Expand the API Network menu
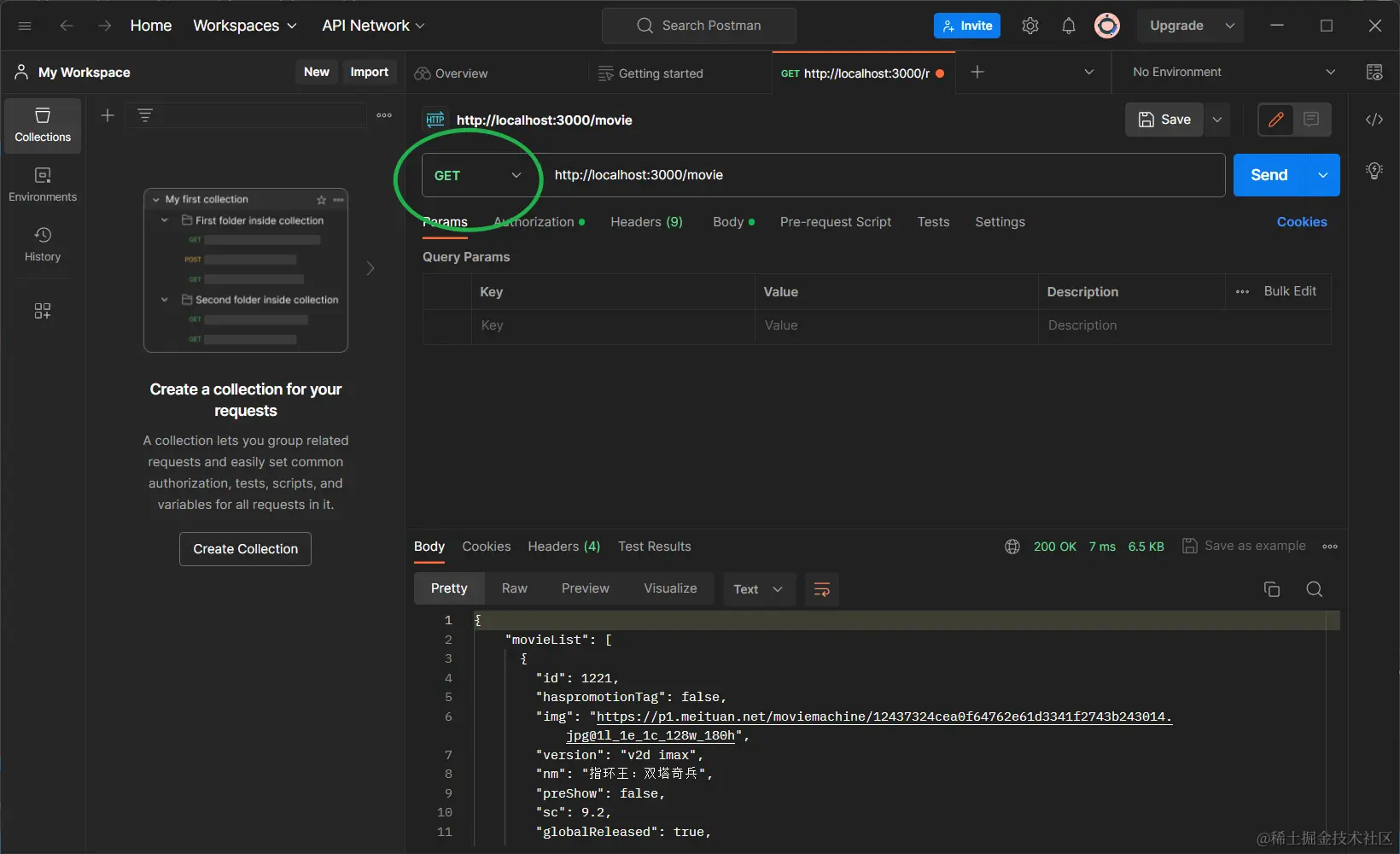The height and width of the screenshot is (854, 1400). point(373,26)
